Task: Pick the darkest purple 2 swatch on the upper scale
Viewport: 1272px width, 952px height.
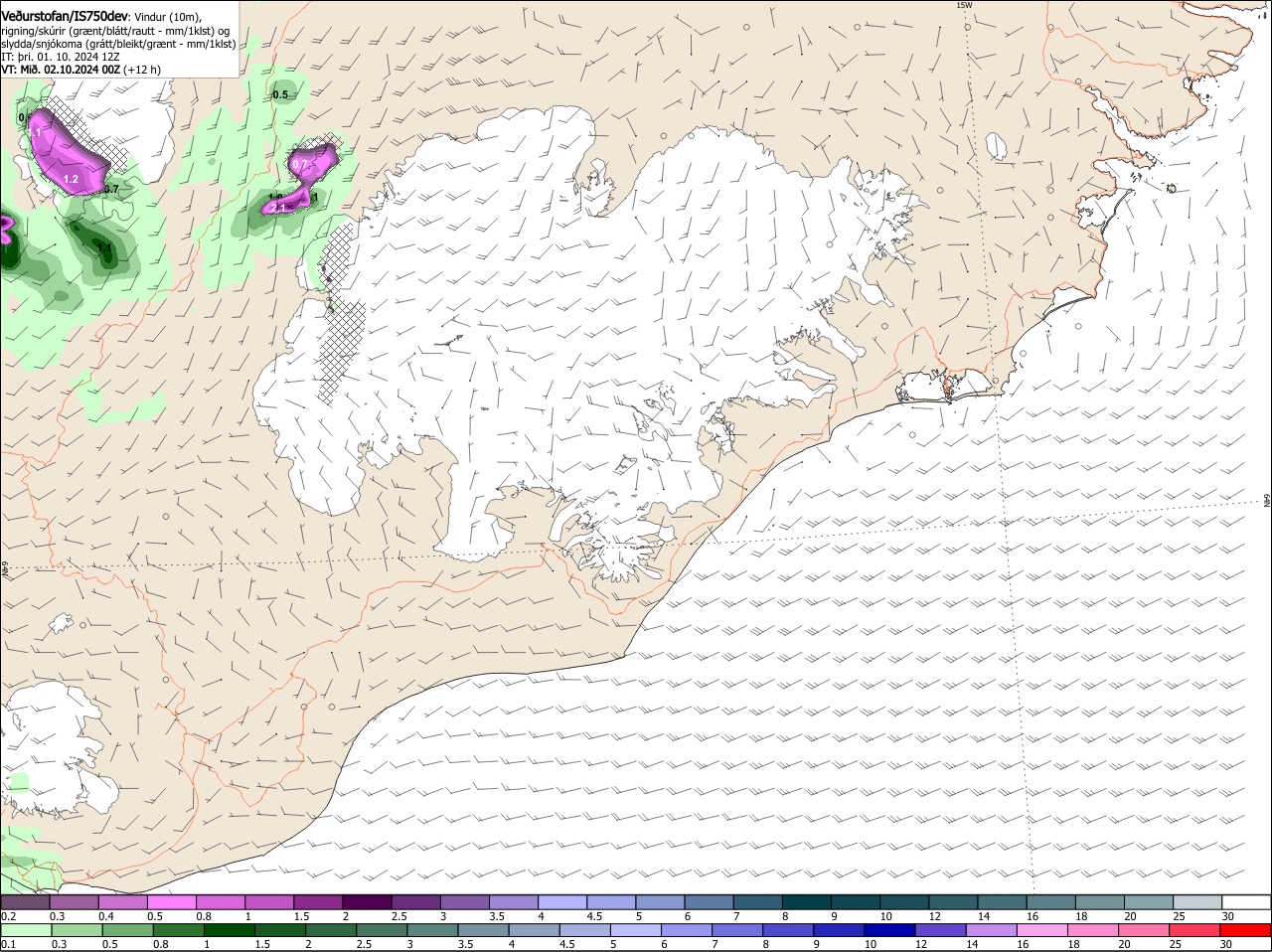Action: [x=367, y=902]
